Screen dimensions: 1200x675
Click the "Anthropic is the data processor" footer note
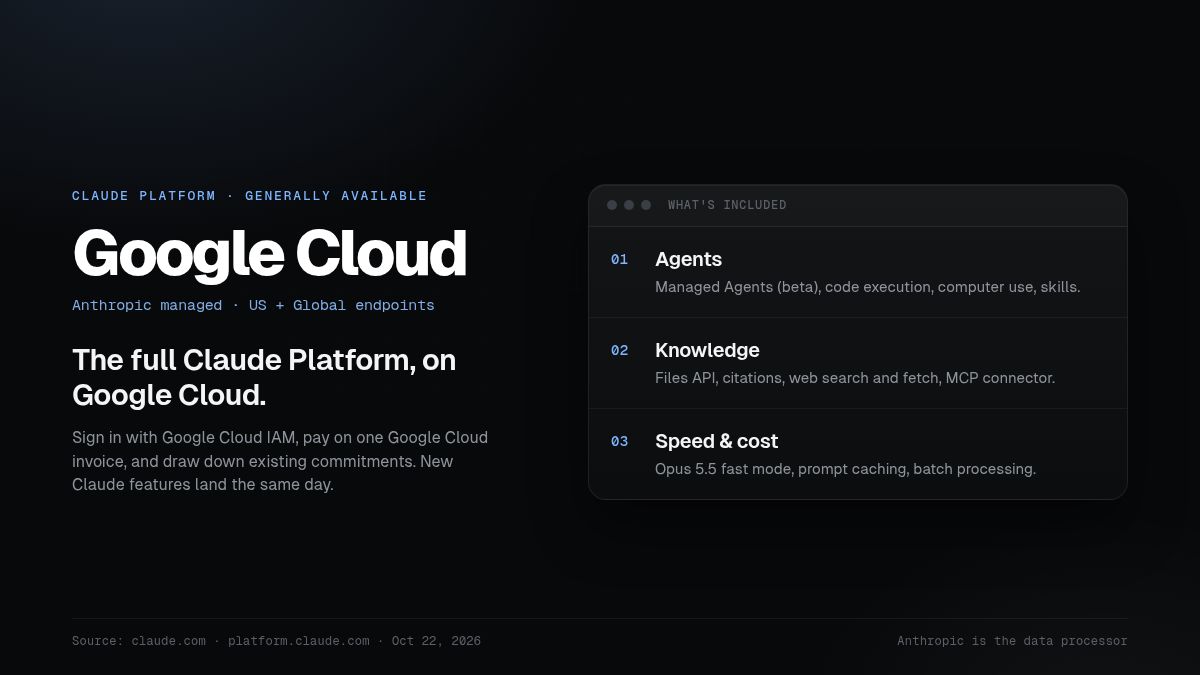[x=1012, y=641]
